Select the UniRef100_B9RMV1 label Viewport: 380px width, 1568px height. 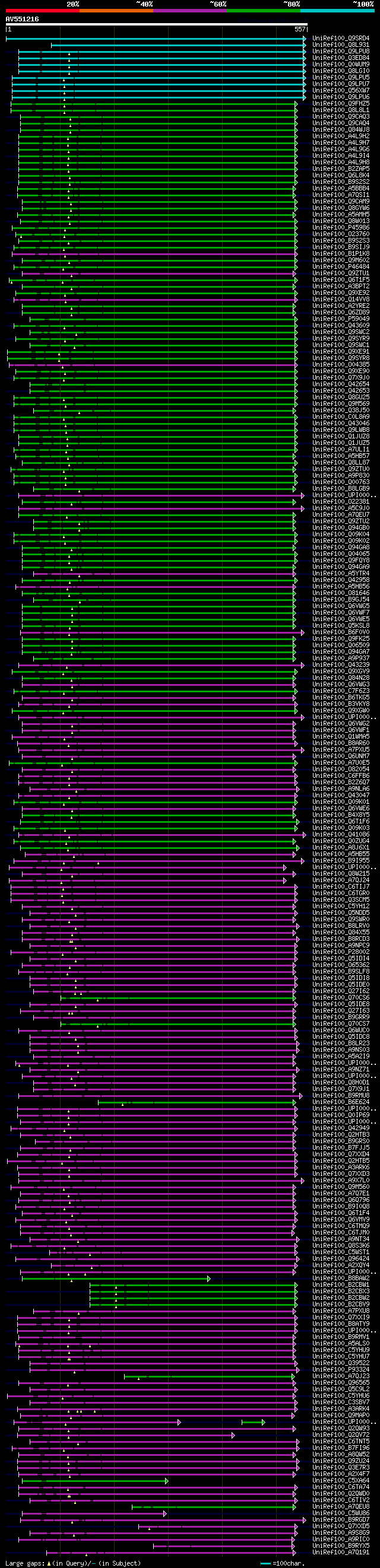[341, 1337]
